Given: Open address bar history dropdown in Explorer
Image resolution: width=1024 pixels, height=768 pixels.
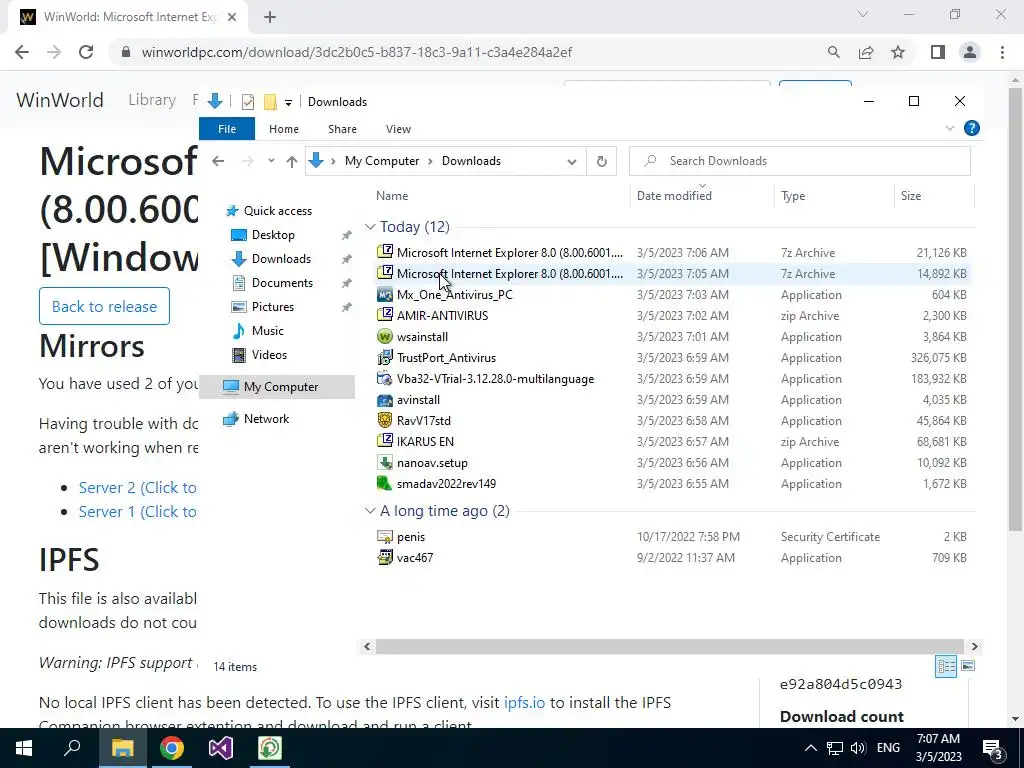Looking at the screenshot, I should [571, 161].
